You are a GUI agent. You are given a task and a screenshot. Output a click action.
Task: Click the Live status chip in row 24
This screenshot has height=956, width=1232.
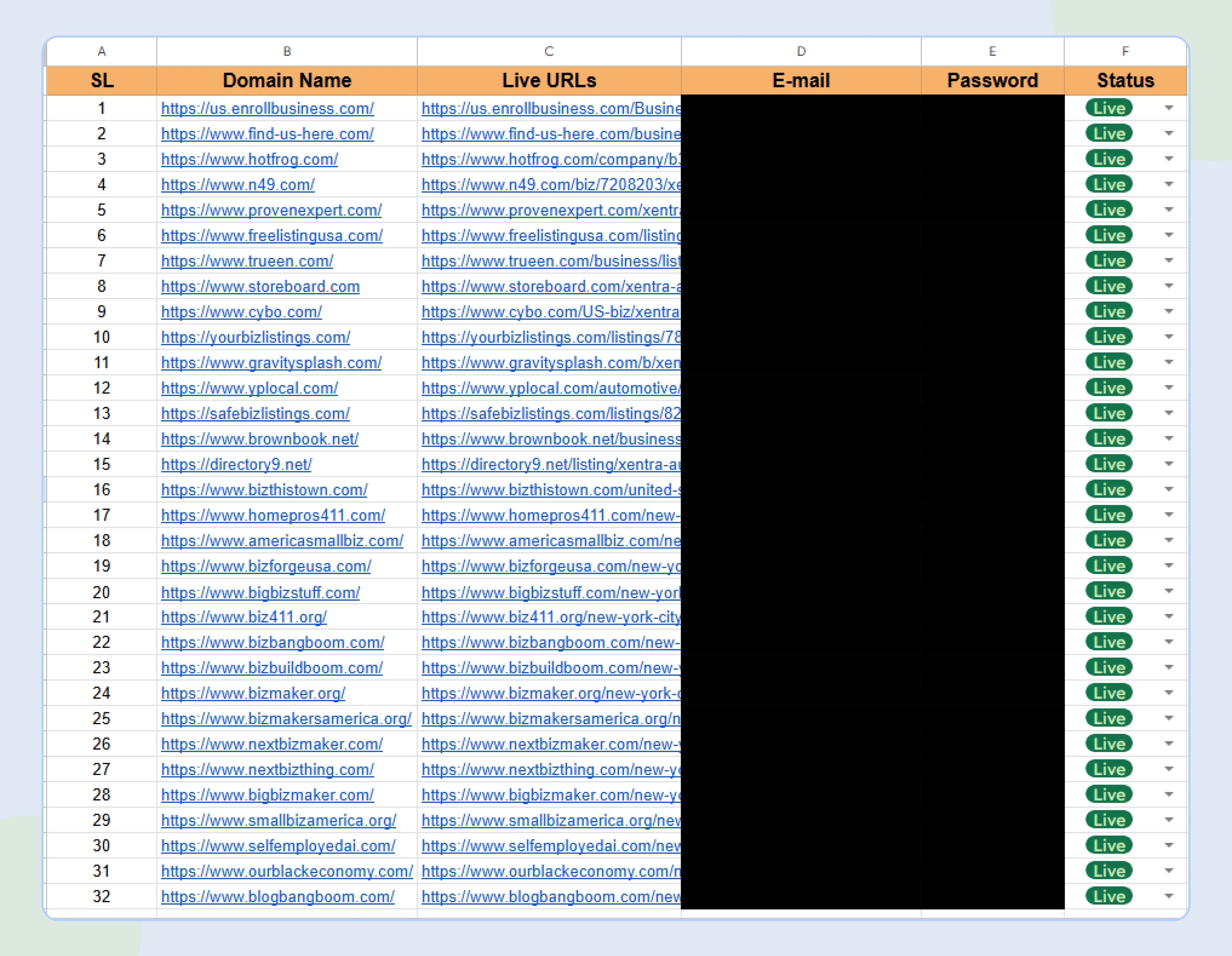coord(1109,693)
